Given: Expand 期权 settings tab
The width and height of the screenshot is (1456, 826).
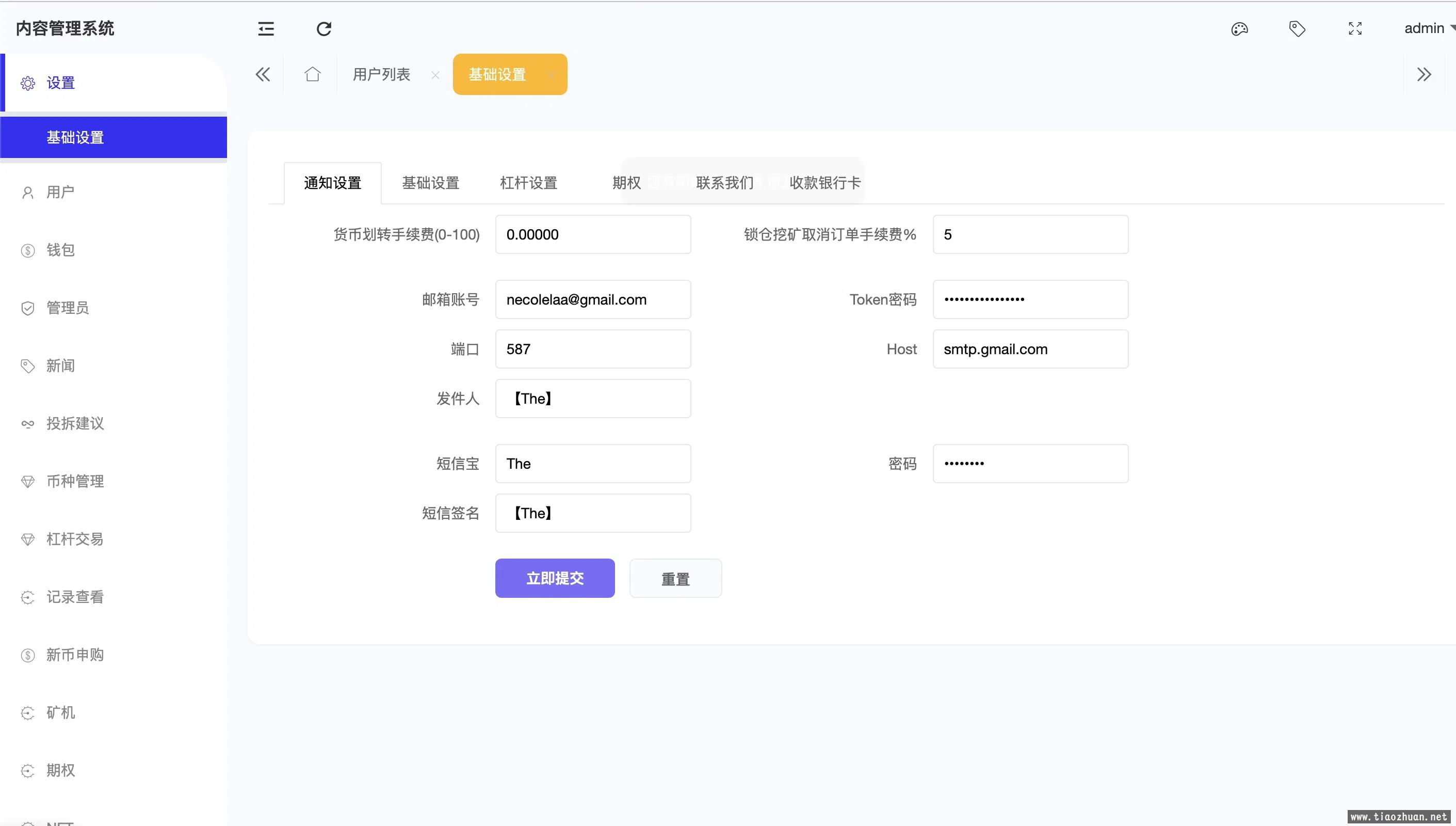Looking at the screenshot, I should (x=627, y=182).
